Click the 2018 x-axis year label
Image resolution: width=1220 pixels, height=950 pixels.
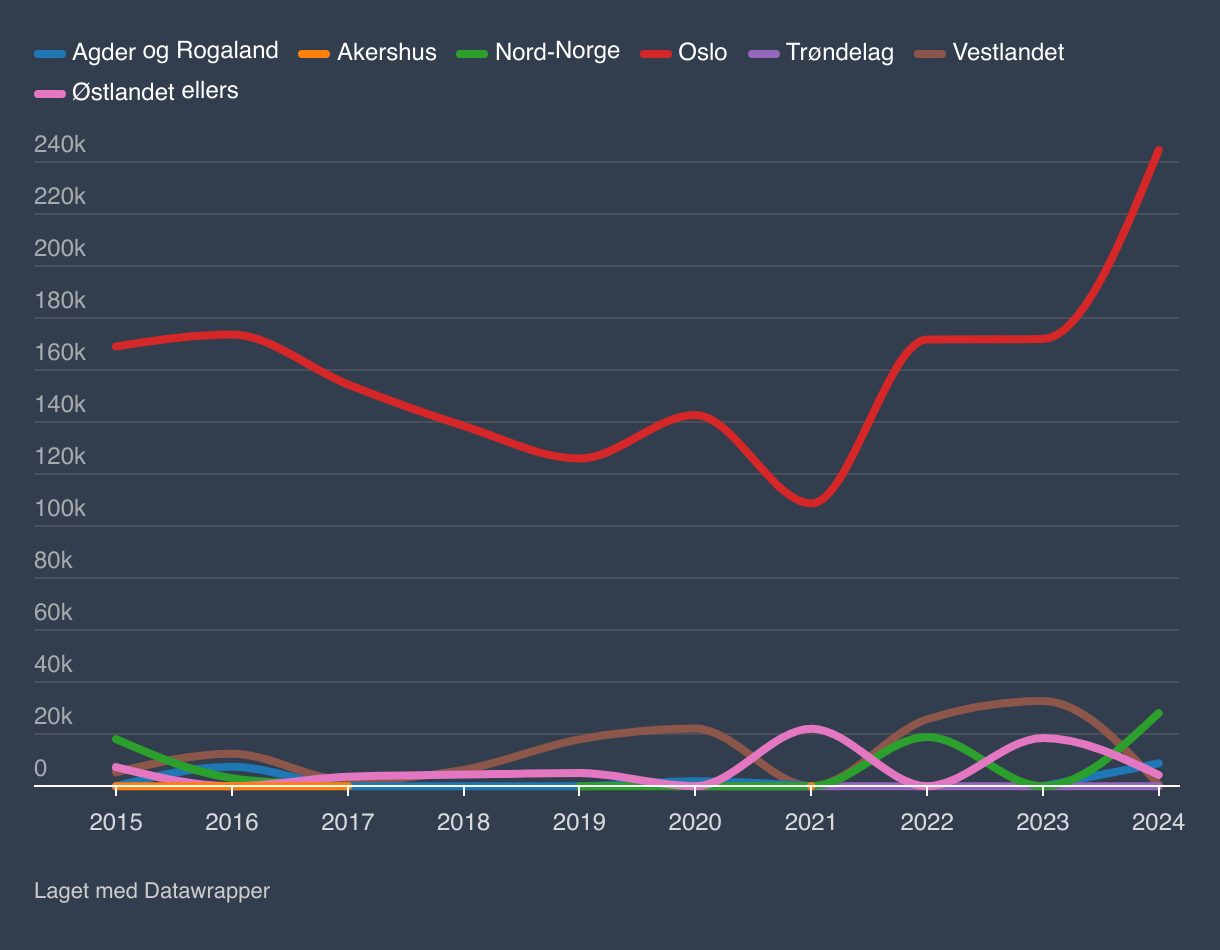pyautogui.click(x=463, y=822)
